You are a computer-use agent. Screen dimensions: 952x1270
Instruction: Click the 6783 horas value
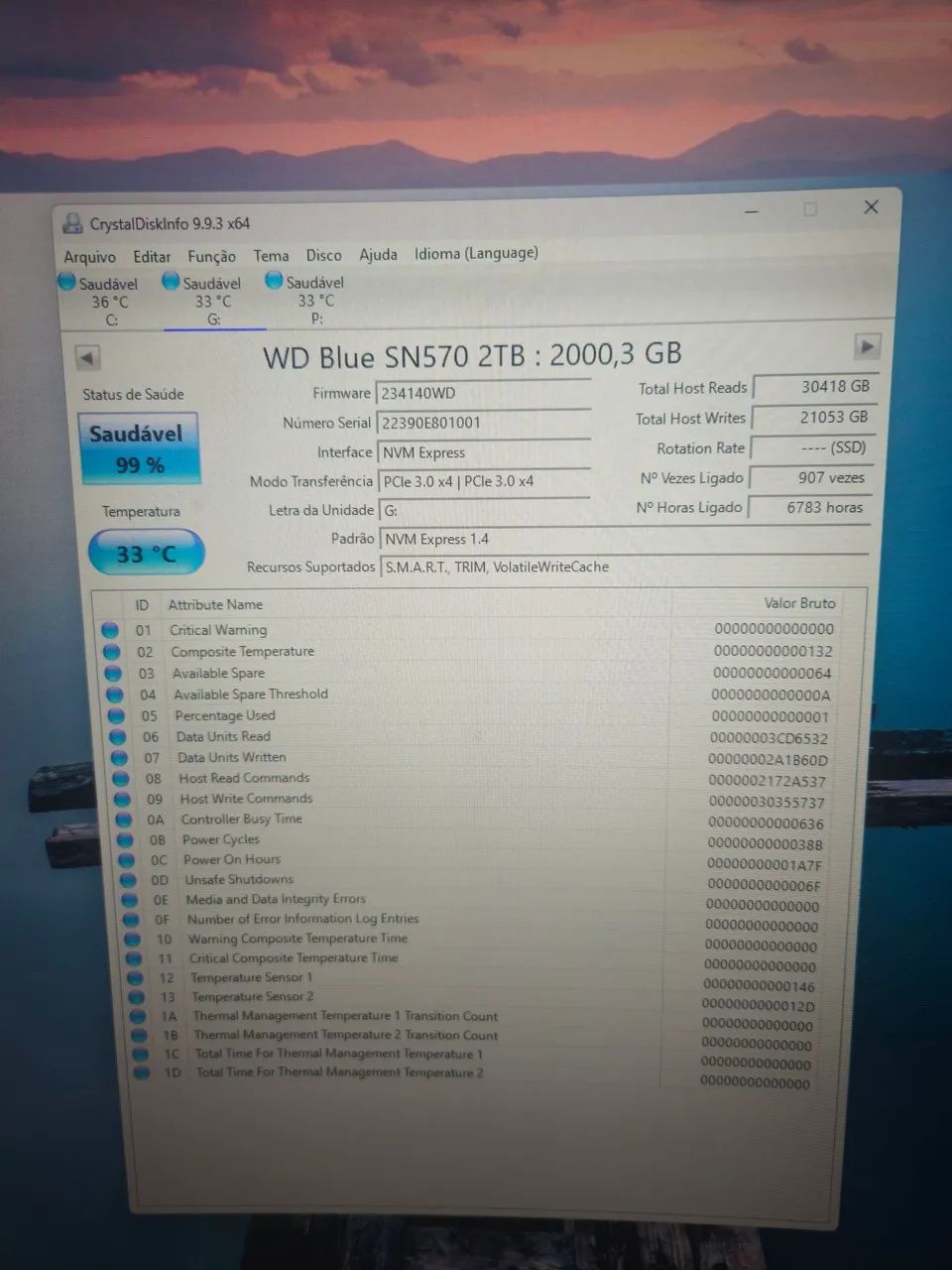click(x=810, y=507)
